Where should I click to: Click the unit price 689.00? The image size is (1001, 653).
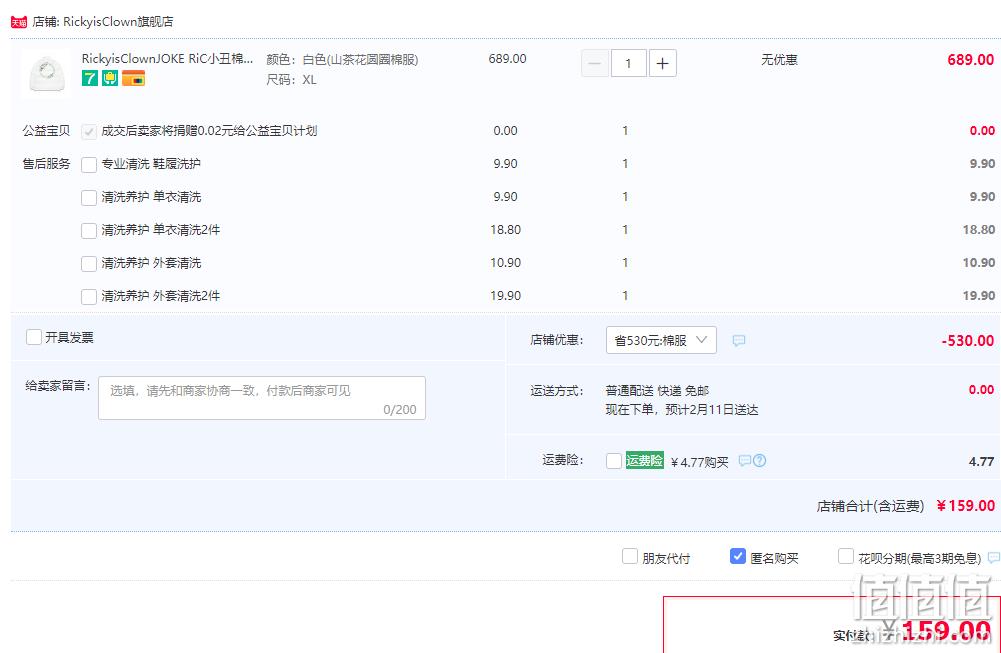click(508, 59)
